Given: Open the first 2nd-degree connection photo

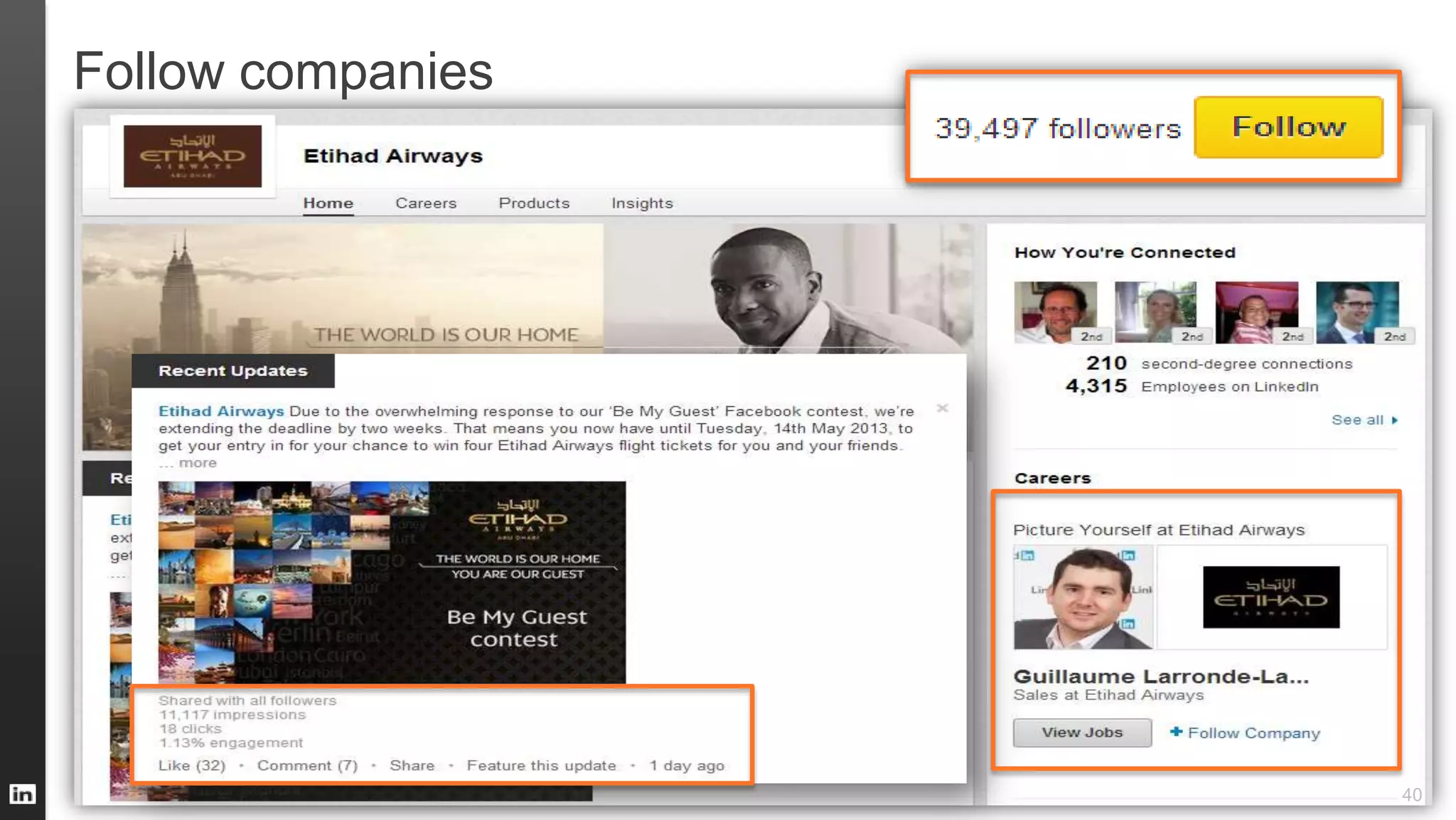Looking at the screenshot, I should coord(1056,312).
